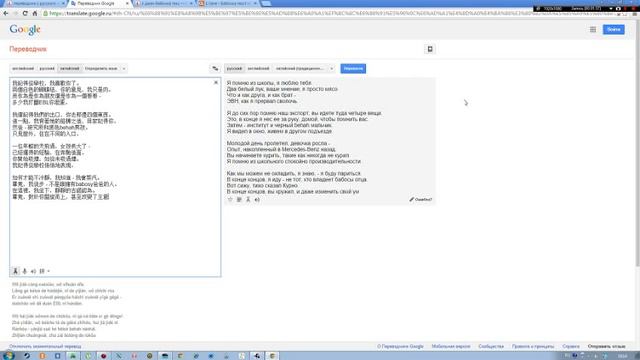640x360 pixels.
Task: Click inside the Chinese source text box
Action: [115, 177]
